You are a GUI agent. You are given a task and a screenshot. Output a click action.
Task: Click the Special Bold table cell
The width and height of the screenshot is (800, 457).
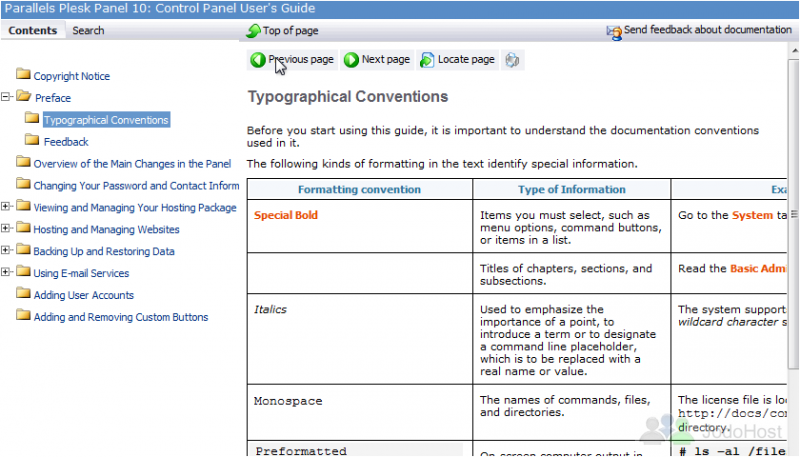coord(360,226)
